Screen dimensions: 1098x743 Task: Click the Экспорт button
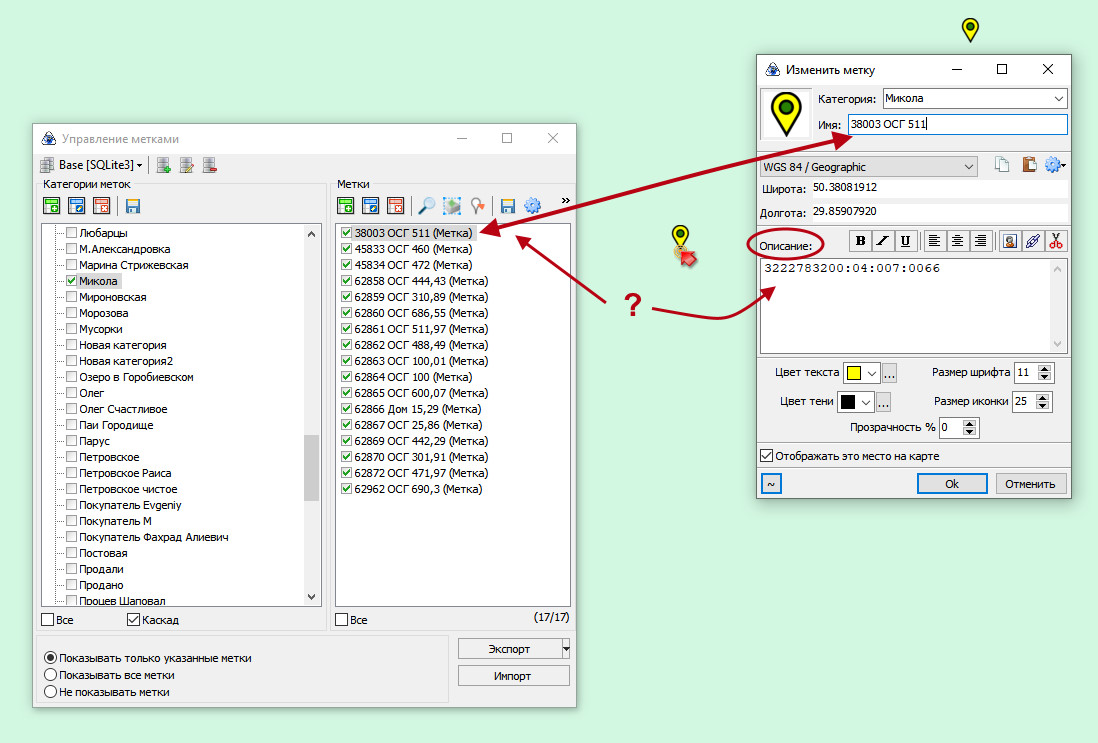509,649
